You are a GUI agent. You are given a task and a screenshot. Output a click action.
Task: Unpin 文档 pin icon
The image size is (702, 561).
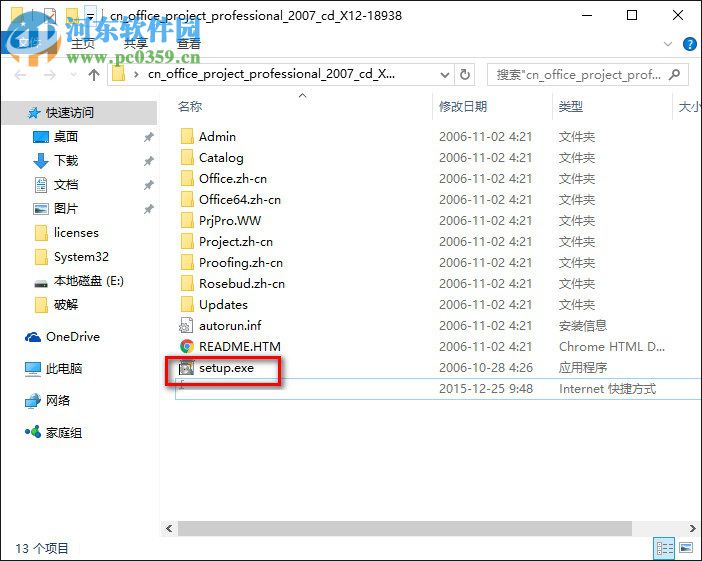coord(149,185)
